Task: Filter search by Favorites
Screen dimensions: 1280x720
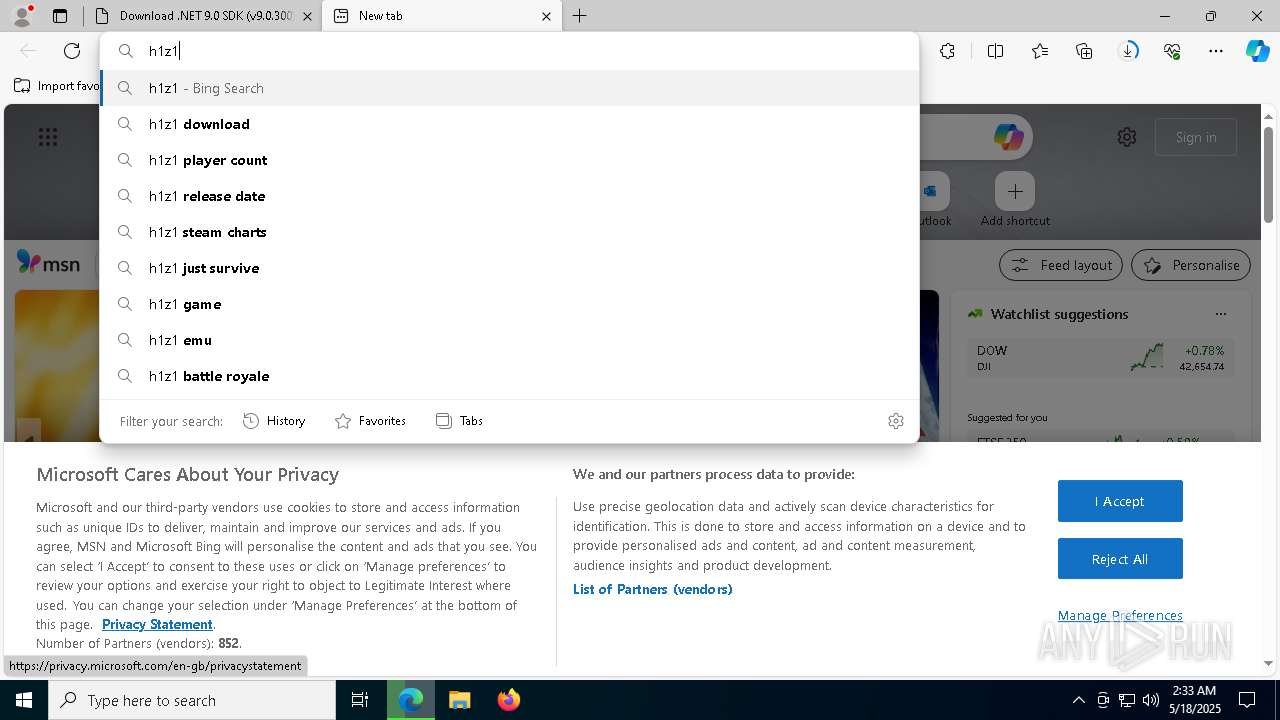Action: [370, 421]
